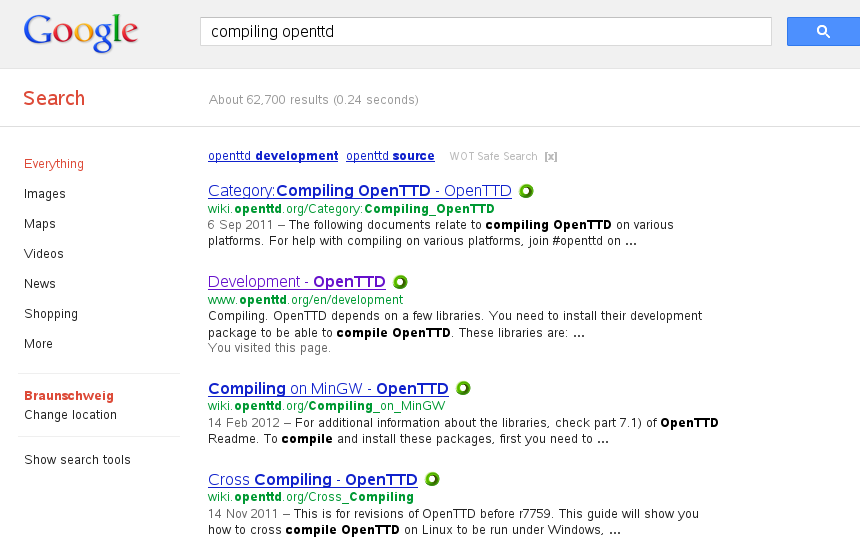
Task: Click the blue search magnifier button
Action: coord(822,32)
